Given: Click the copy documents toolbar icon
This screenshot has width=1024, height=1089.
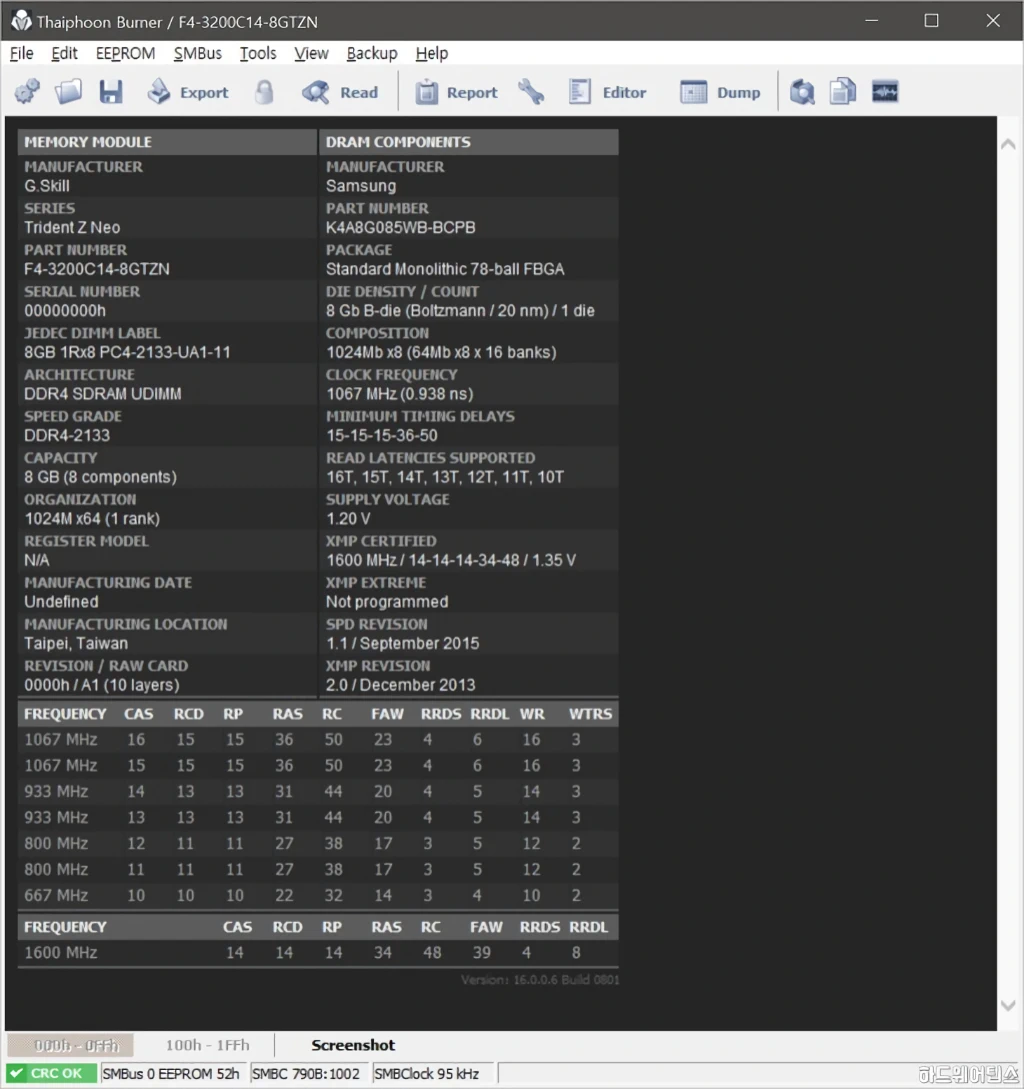Looking at the screenshot, I should pyautogui.click(x=843, y=92).
